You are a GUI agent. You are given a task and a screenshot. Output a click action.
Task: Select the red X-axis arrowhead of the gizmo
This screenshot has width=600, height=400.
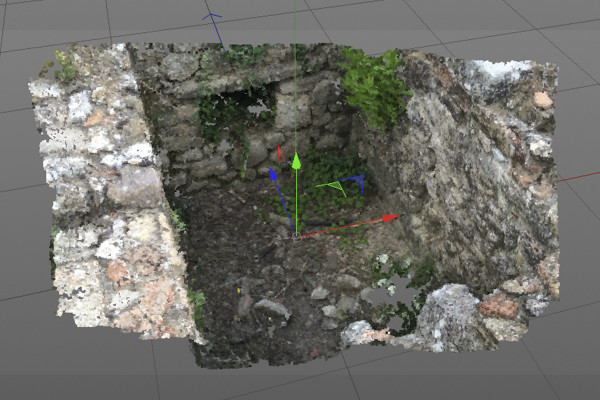click(x=391, y=218)
